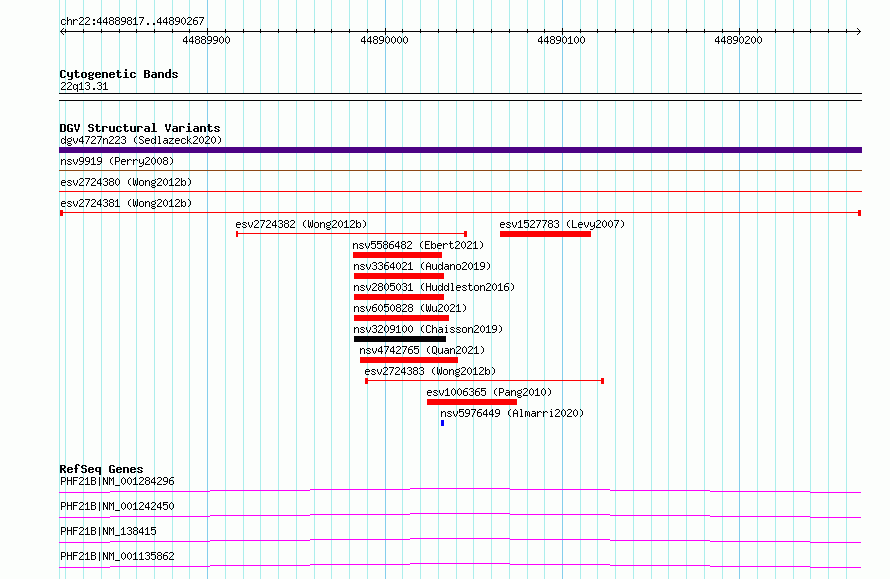Screen dimensions: 890x579
Task: Click the esv2724383 thin red span line
Action: 484,381
